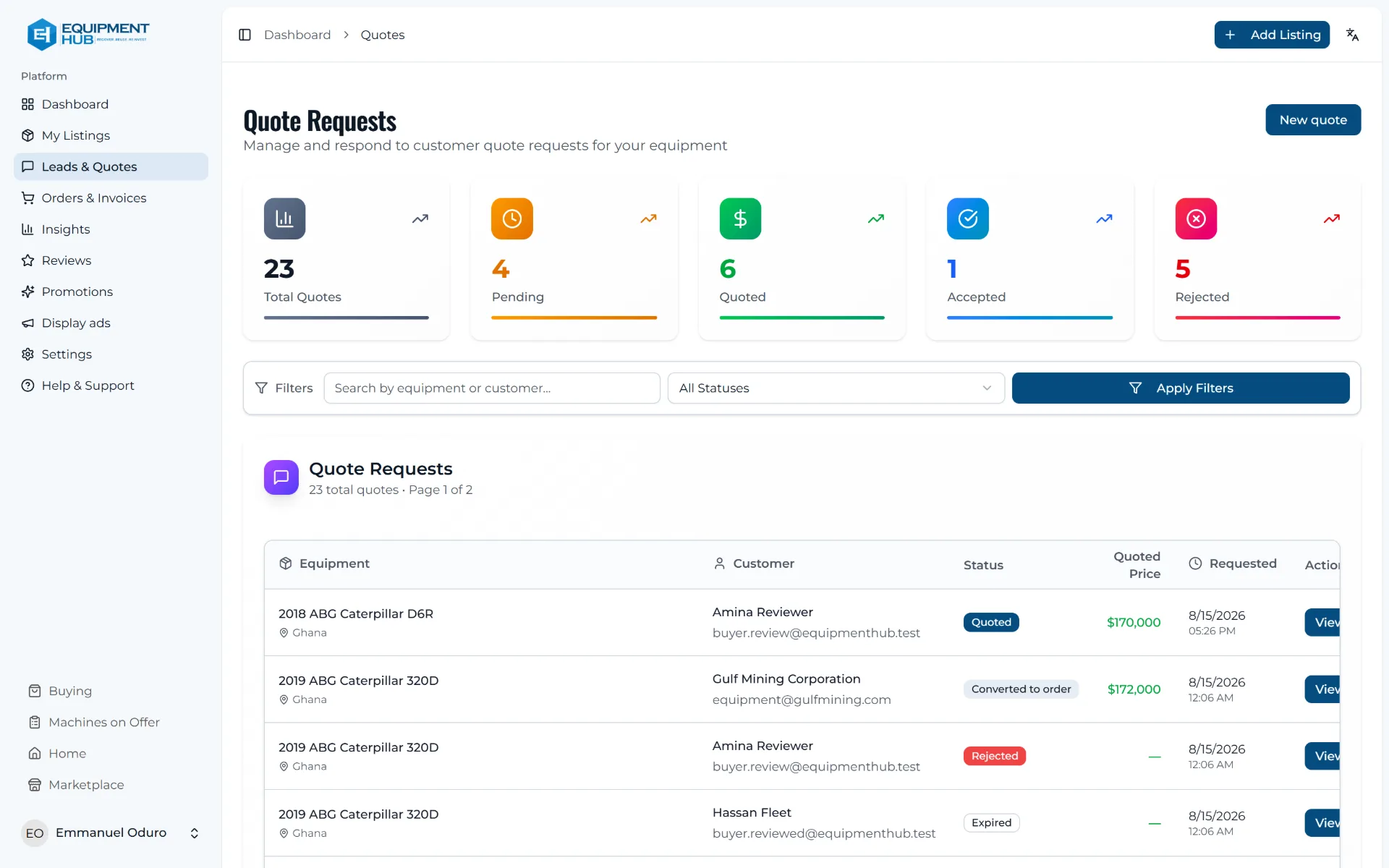
Task: Open Promotions section
Action: [x=111, y=292]
